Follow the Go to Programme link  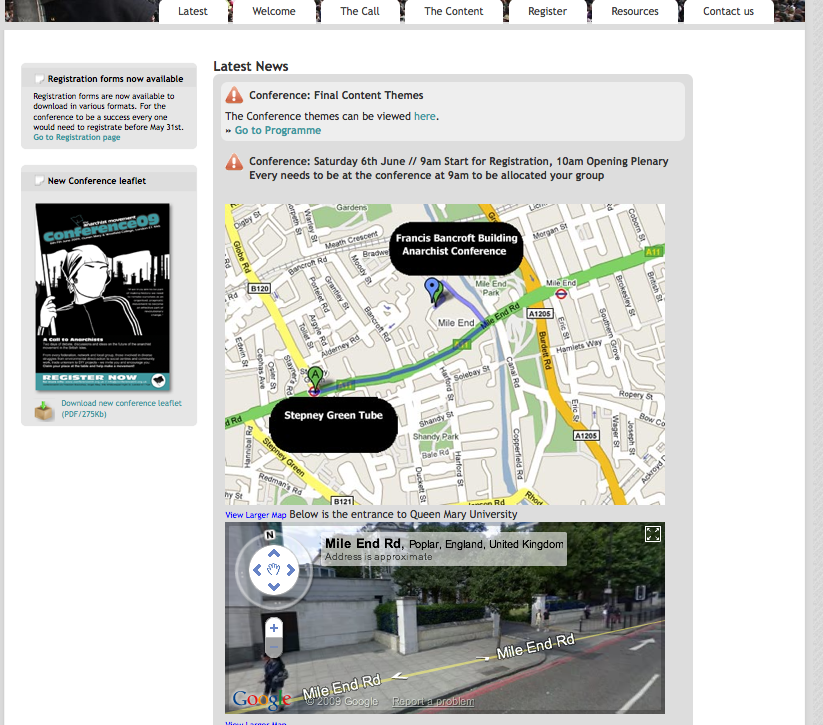coord(277,131)
